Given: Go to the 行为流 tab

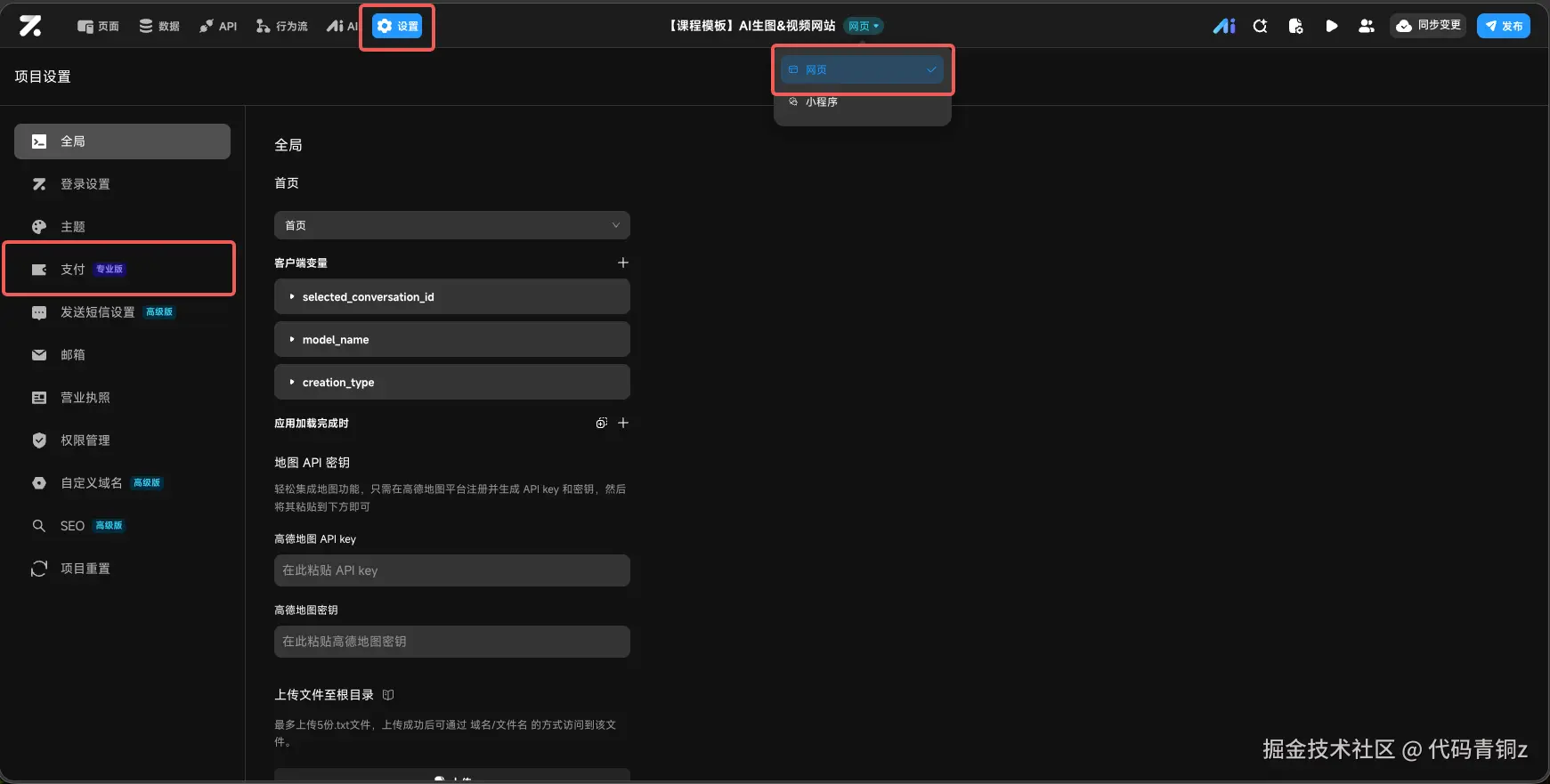Looking at the screenshot, I should click(x=281, y=26).
